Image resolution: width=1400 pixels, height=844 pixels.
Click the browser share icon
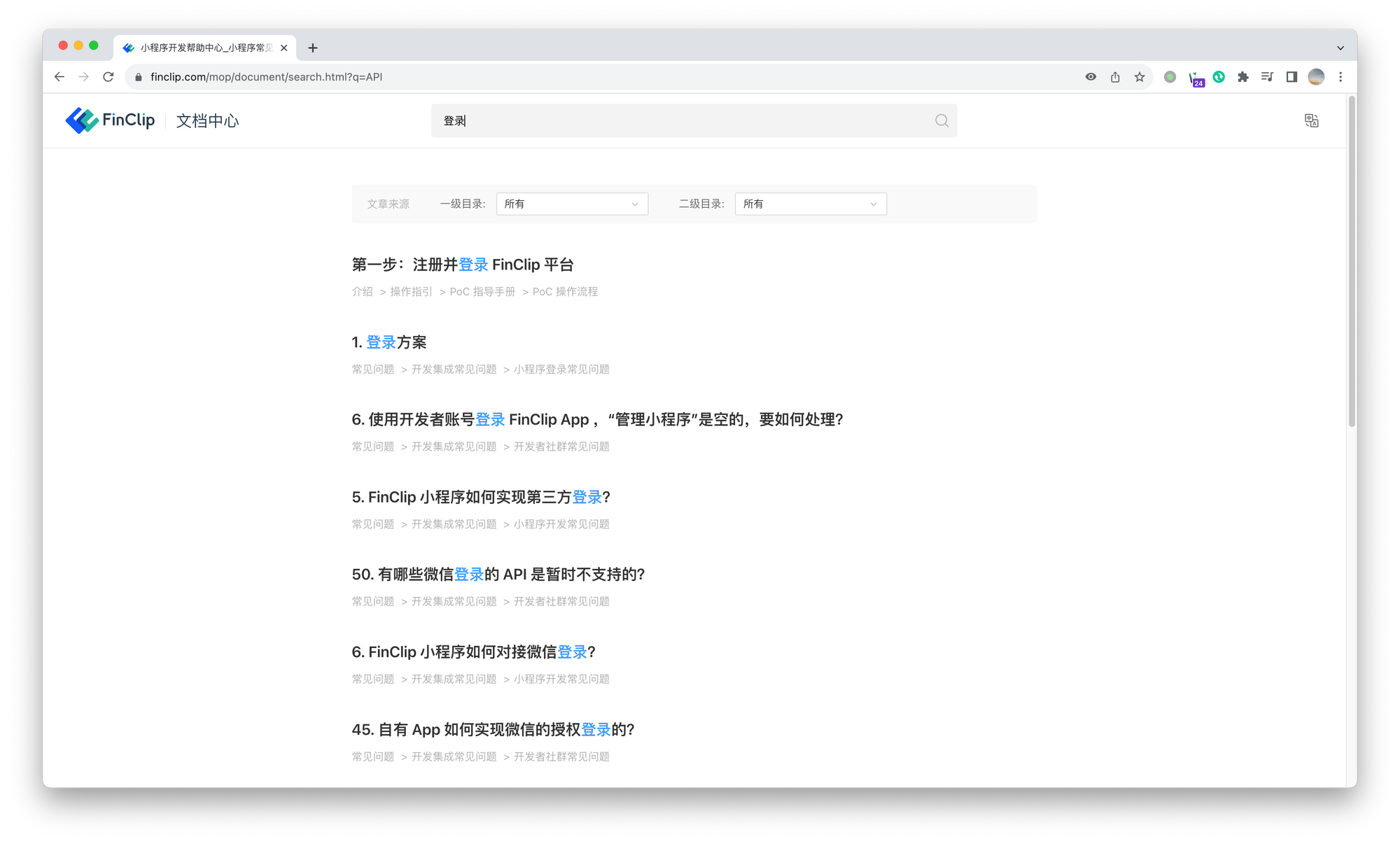(1115, 77)
